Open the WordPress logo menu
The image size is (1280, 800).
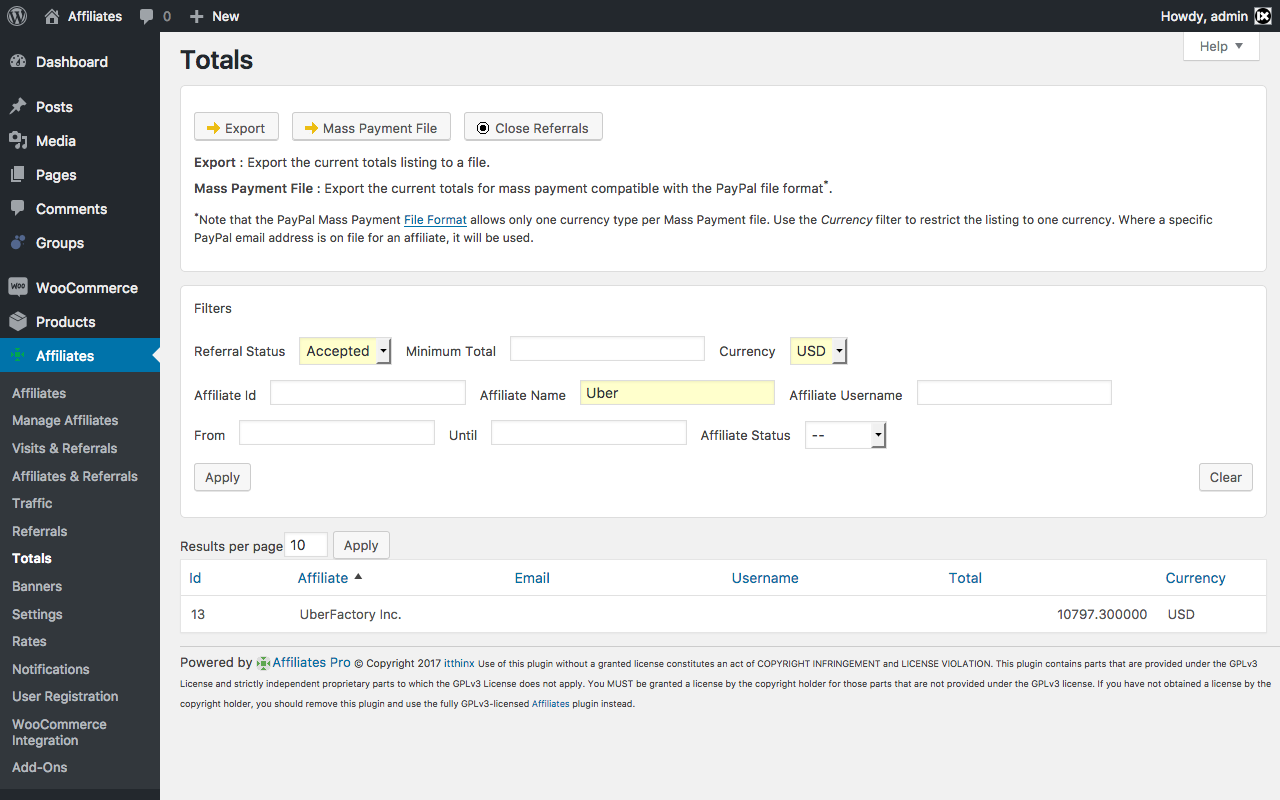(x=17, y=16)
